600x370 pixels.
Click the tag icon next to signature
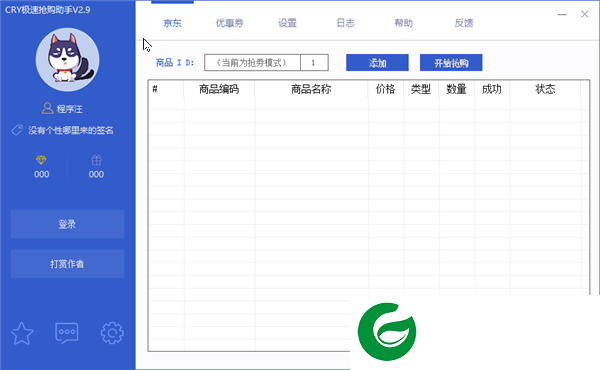(x=17, y=130)
